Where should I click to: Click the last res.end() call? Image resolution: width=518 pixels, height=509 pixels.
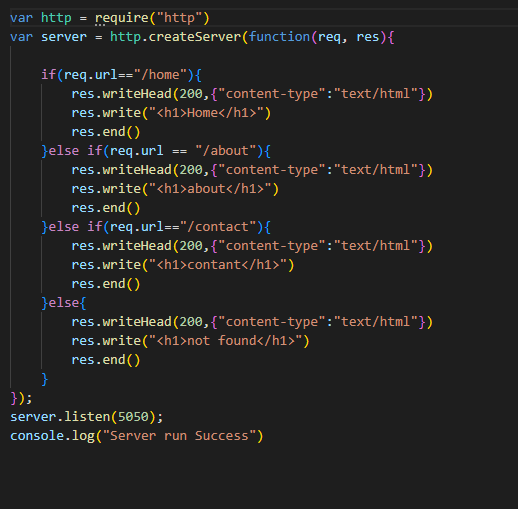click(106, 360)
